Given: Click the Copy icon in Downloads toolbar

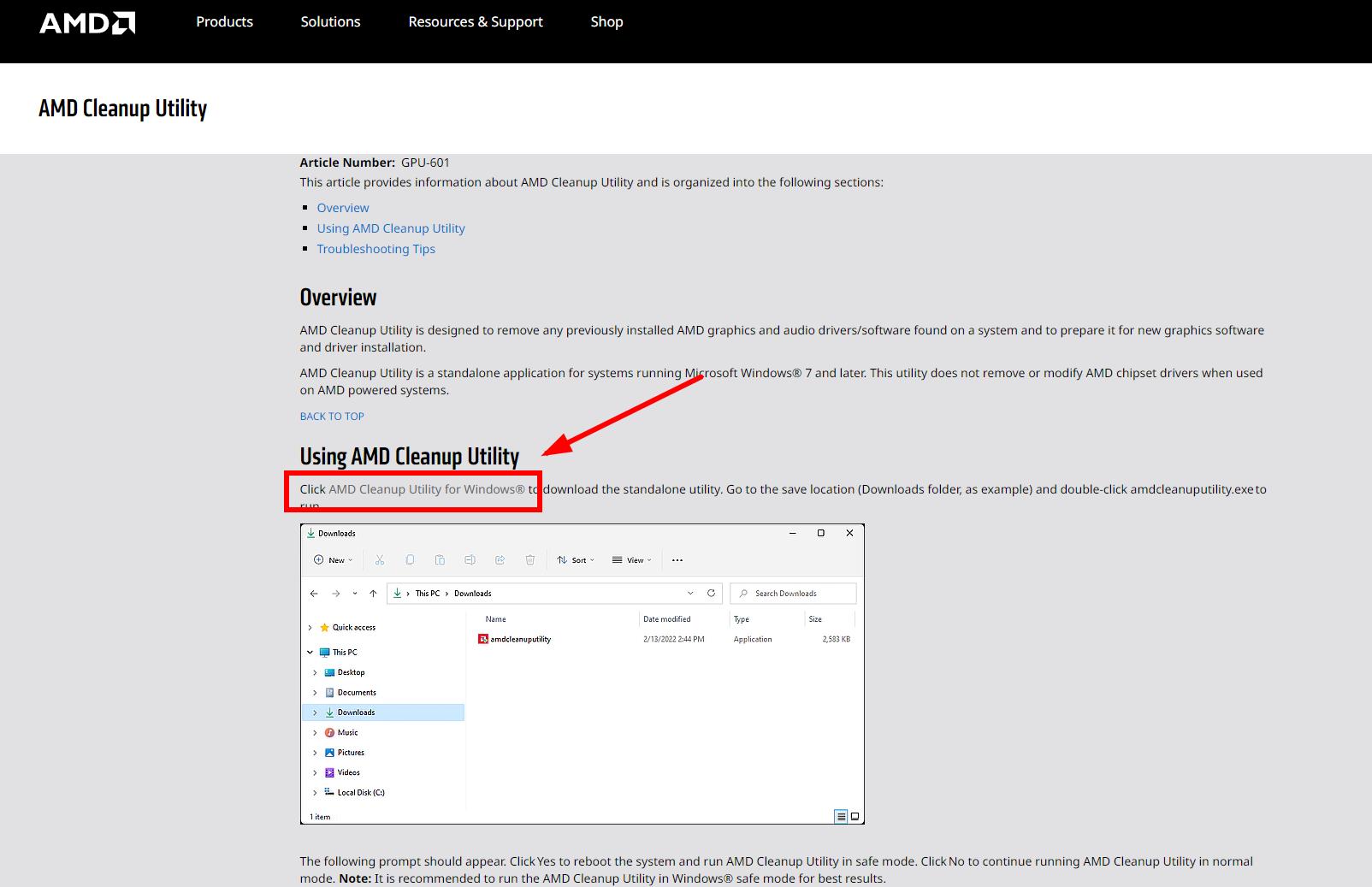Looking at the screenshot, I should click(410, 560).
